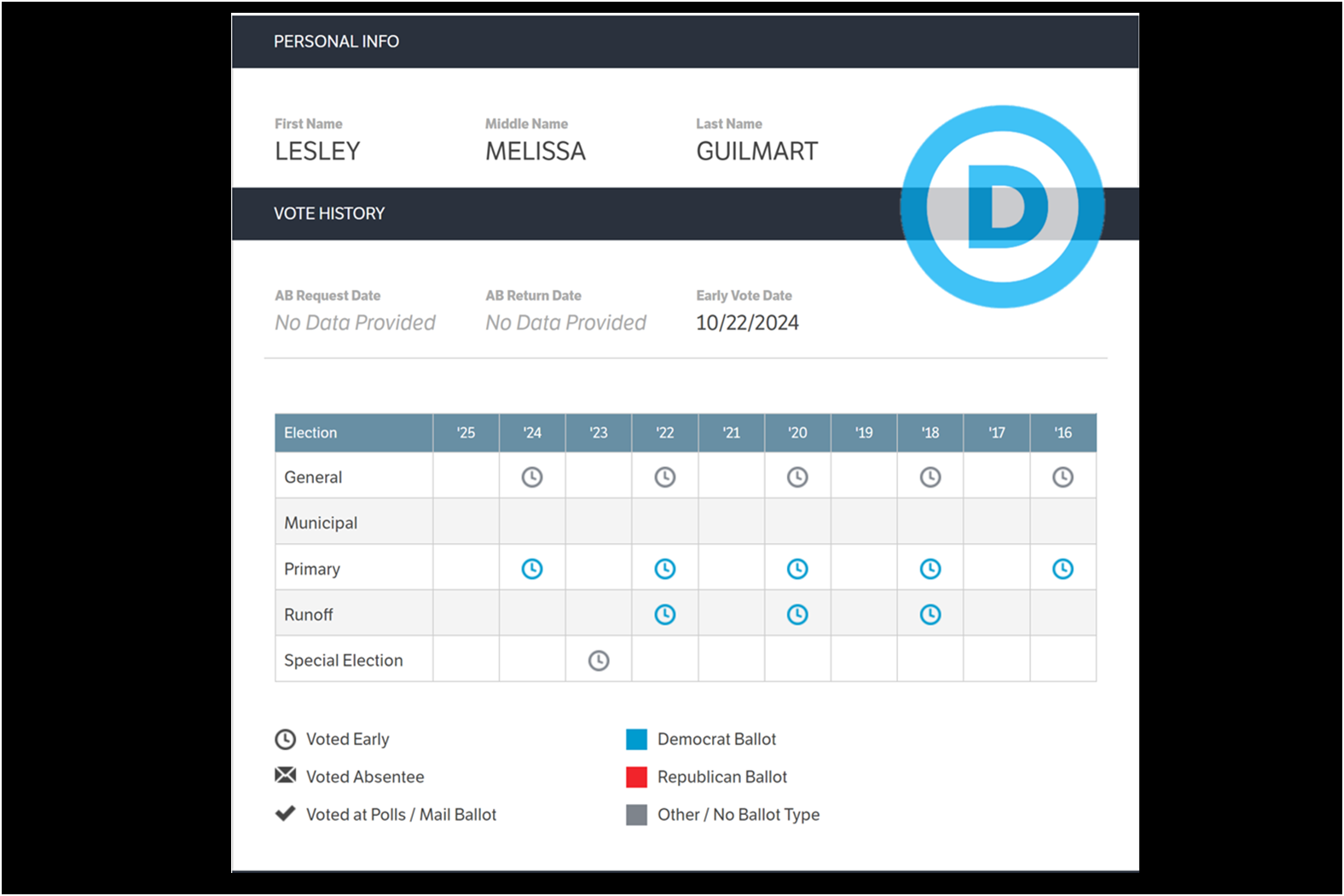This screenshot has height=896, width=1344.
Task: Click the 2024 General voted-early clock icon
Action: pos(532,477)
